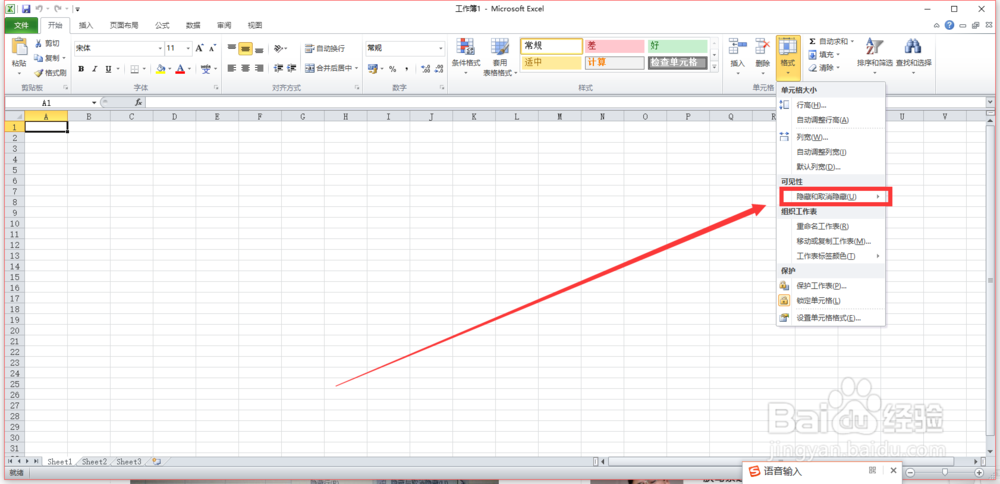This screenshot has width=1000, height=484.
Task: Toggle Italic formatting button
Action: (95, 69)
